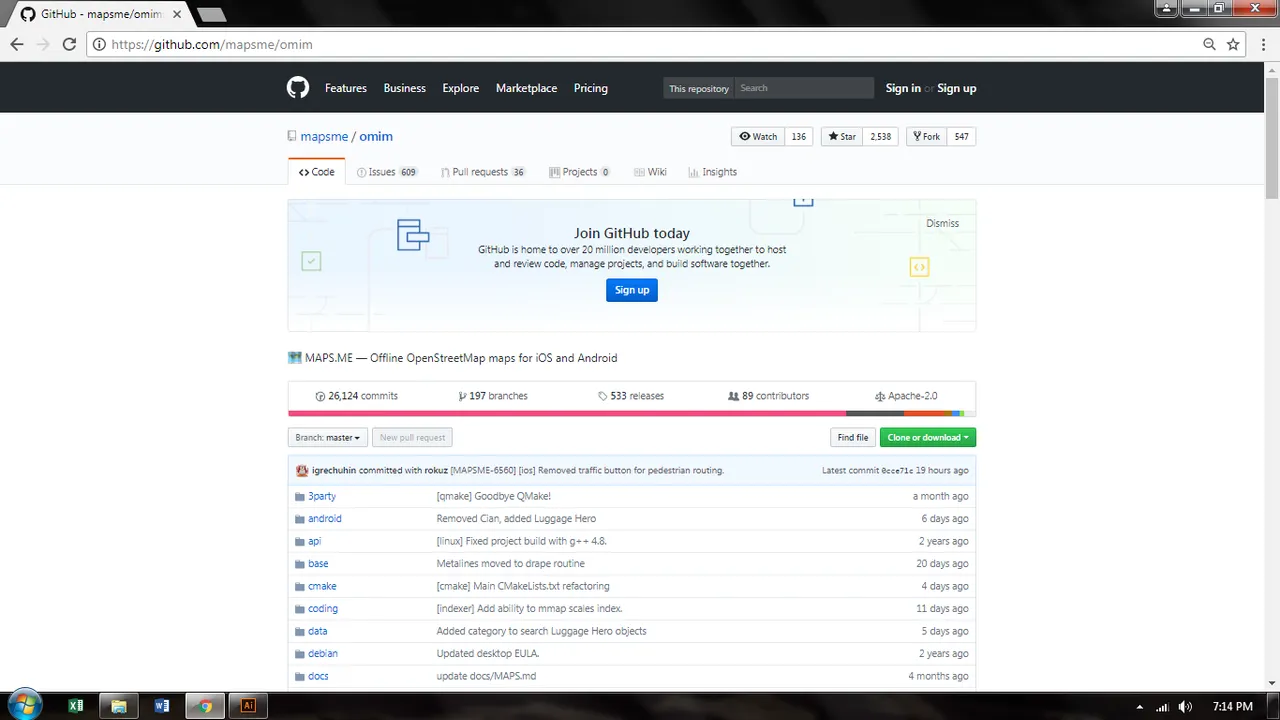Click the Fork button
This screenshot has height=720, width=1280.
[925, 137]
